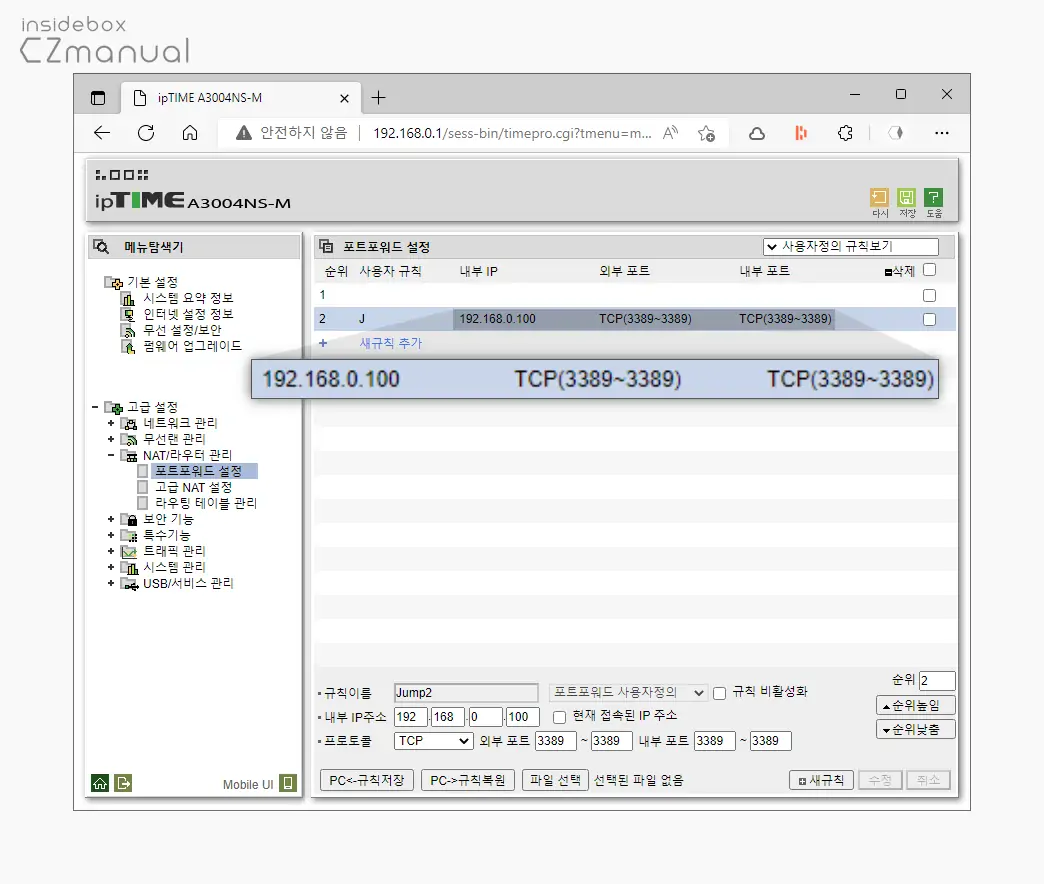
Task: Click the green help (도움) icon
Action: pos(933,198)
